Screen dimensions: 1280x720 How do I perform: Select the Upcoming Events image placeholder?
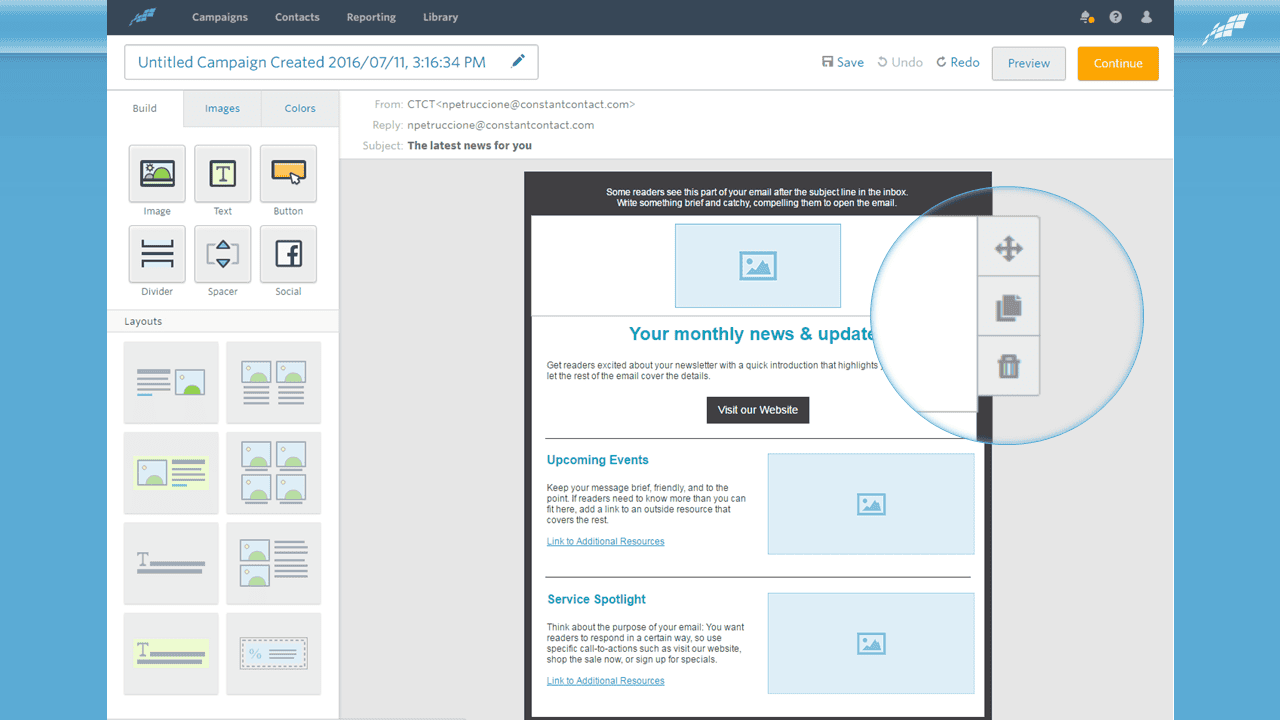tap(871, 504)
